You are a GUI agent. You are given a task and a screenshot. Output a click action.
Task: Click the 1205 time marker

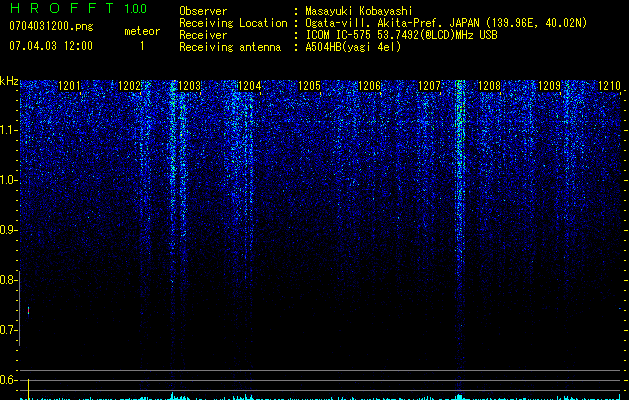[309, 86]
